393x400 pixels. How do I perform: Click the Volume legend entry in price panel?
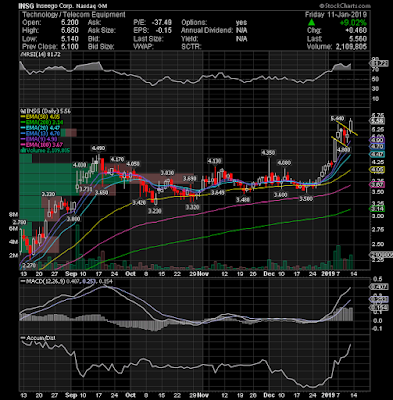click(x=45, y=150)
